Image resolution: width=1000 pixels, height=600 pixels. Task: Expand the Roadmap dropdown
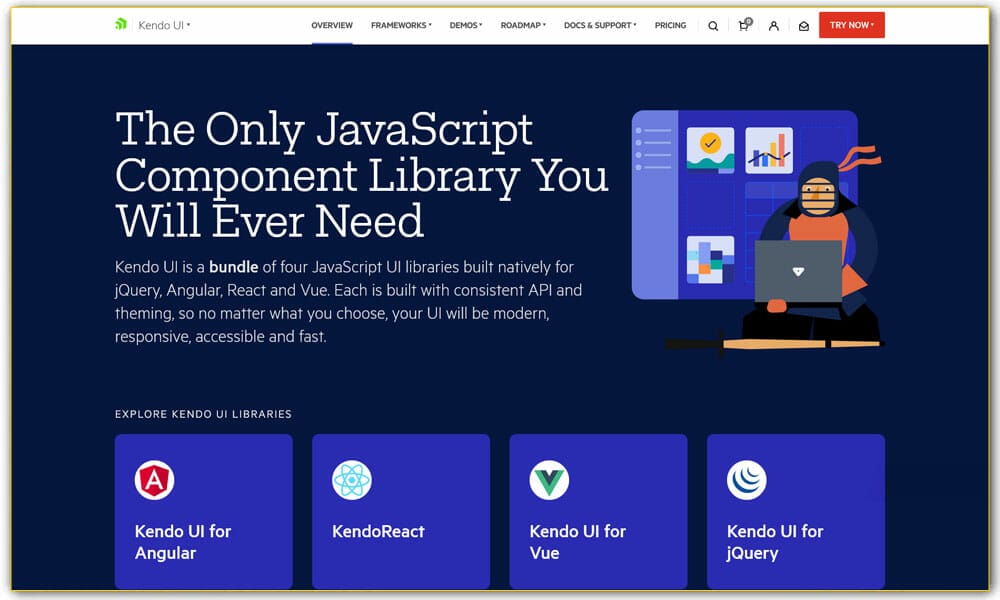pos(522,25)
